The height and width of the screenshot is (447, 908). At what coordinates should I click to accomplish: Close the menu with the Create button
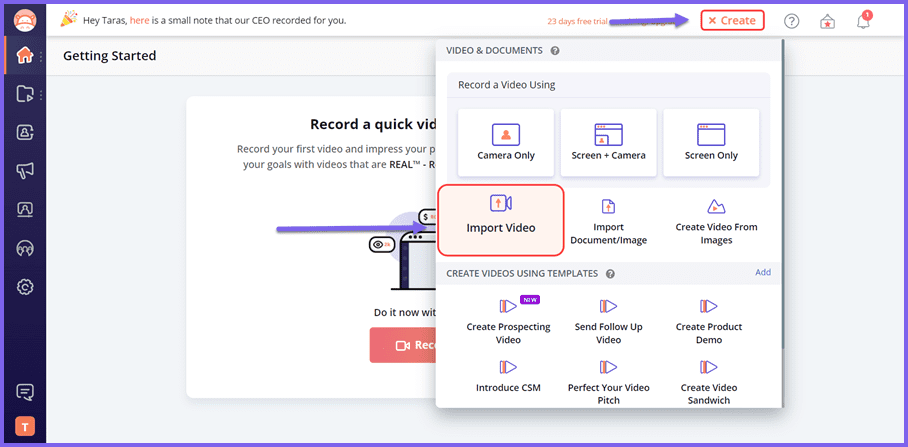(732, 20)
